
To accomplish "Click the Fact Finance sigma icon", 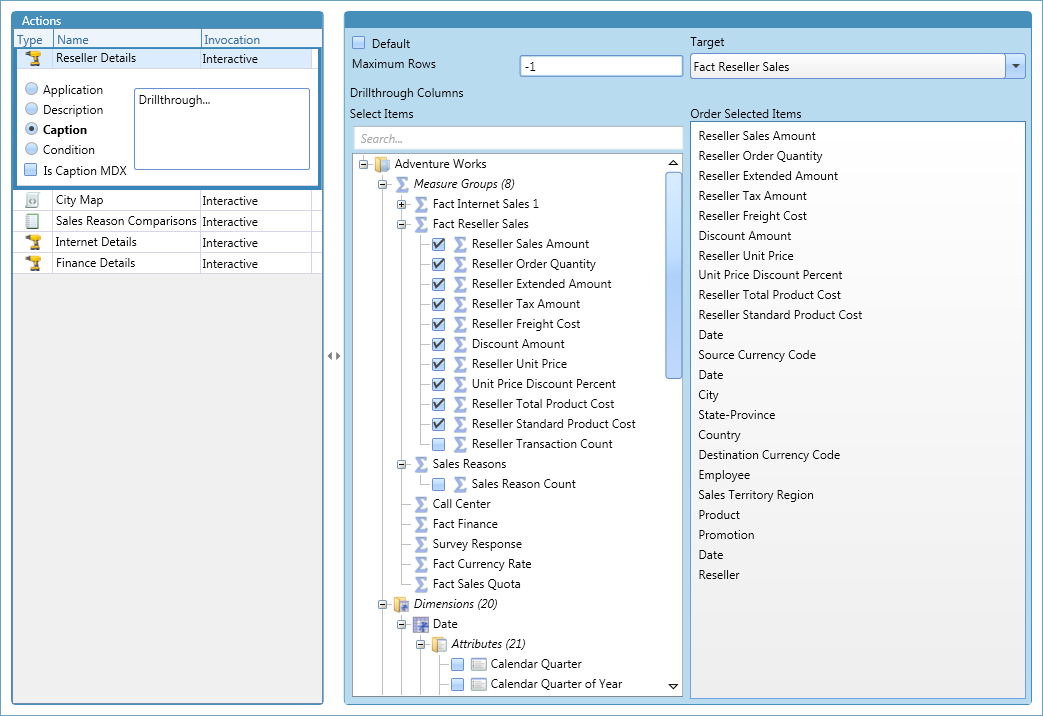I will pos(421,524).
